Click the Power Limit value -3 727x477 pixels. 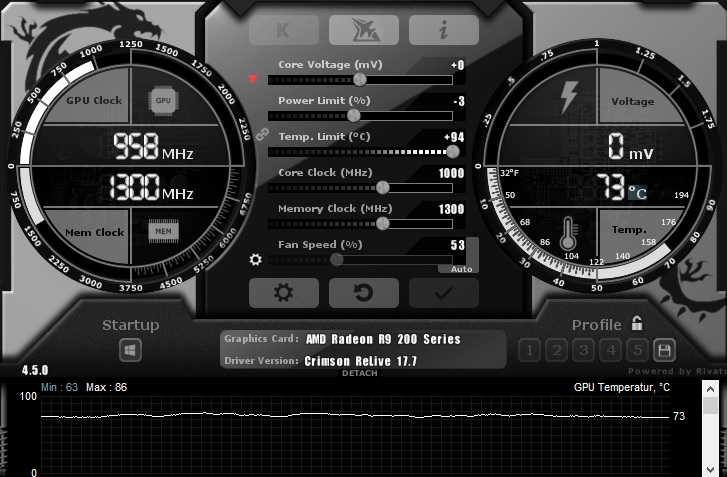point(459,101)
